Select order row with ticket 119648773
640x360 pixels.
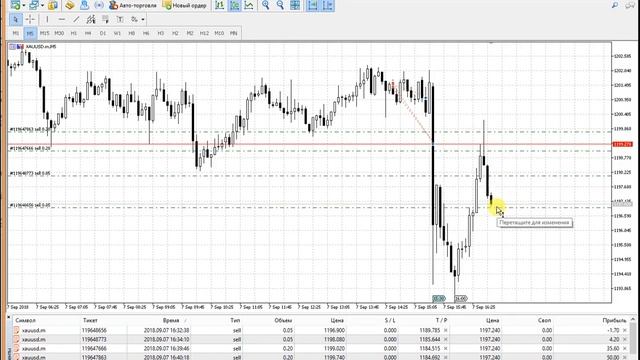pos(320,339)
